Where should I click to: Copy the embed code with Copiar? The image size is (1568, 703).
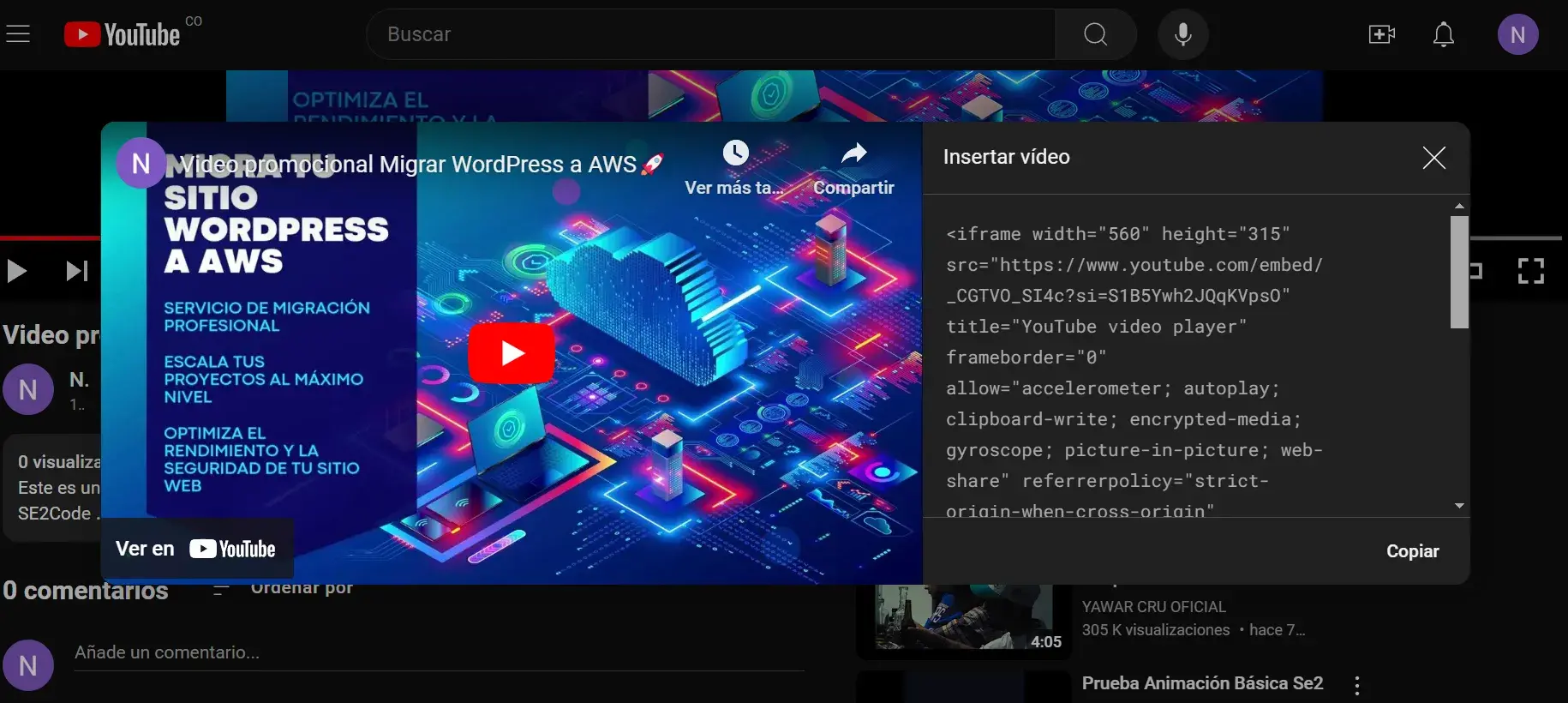pyautogui.click(x=1412, y=551)
